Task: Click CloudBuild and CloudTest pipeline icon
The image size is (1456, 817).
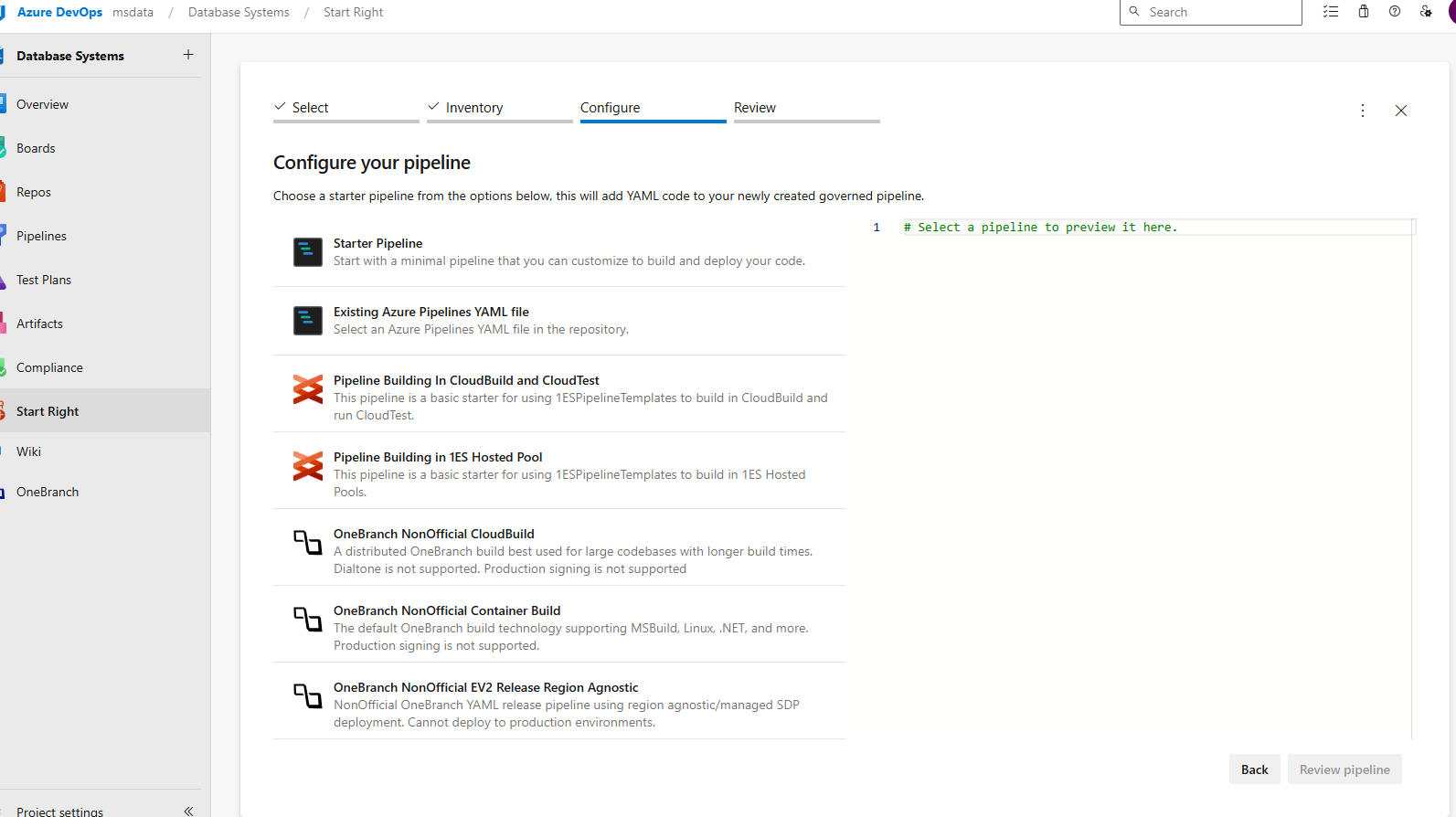Action: click(x=308, y=389)
